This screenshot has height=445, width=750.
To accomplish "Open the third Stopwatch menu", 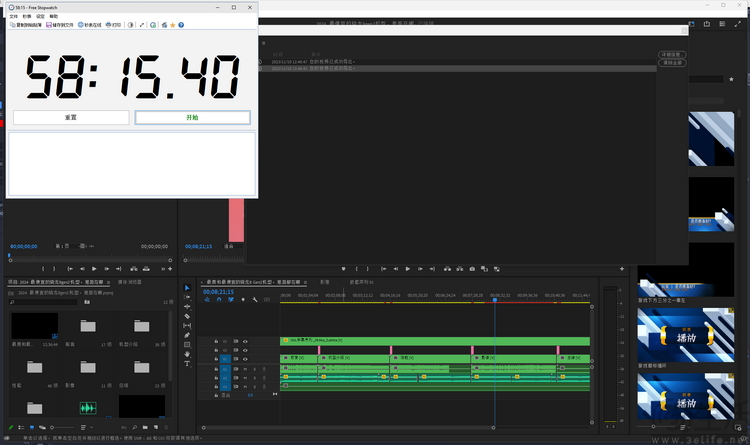I will (x=40, y=16).
